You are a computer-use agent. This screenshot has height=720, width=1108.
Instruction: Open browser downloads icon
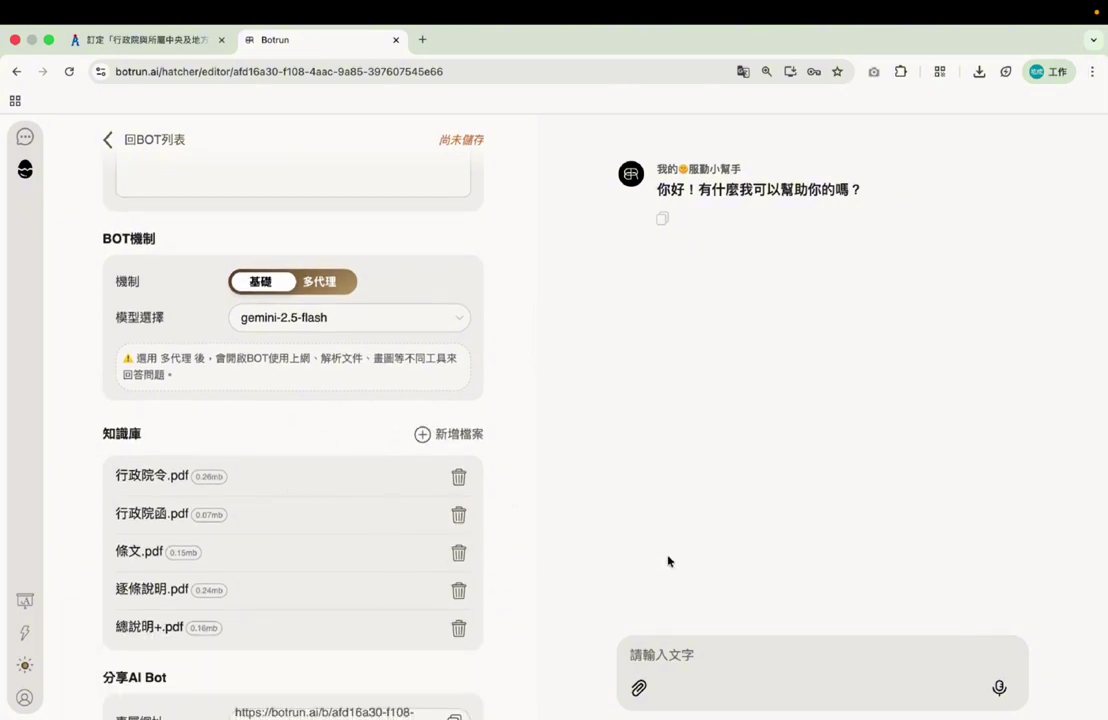point(979,71)
